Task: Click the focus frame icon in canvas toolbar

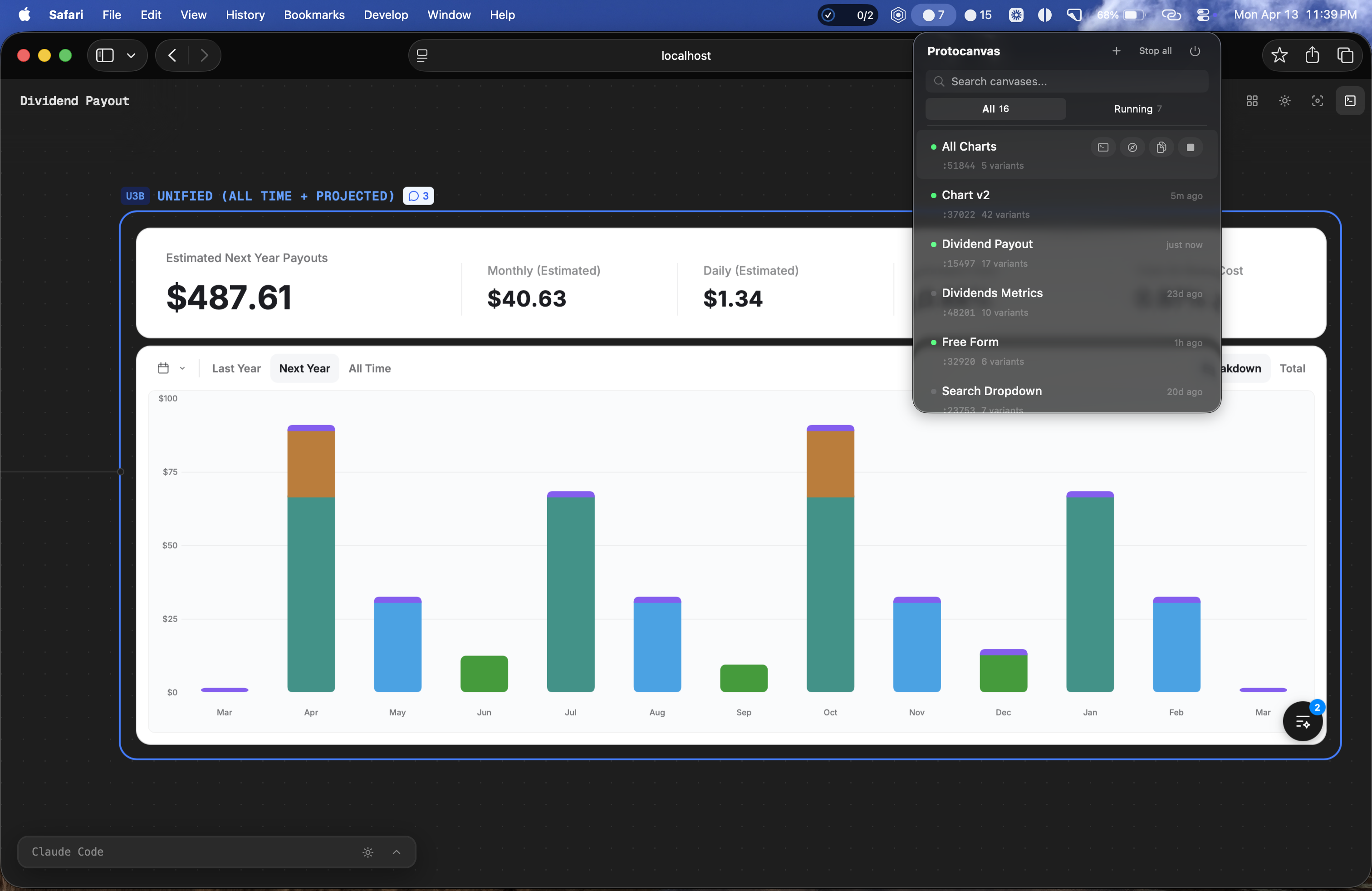Action: click(1317, 101)
